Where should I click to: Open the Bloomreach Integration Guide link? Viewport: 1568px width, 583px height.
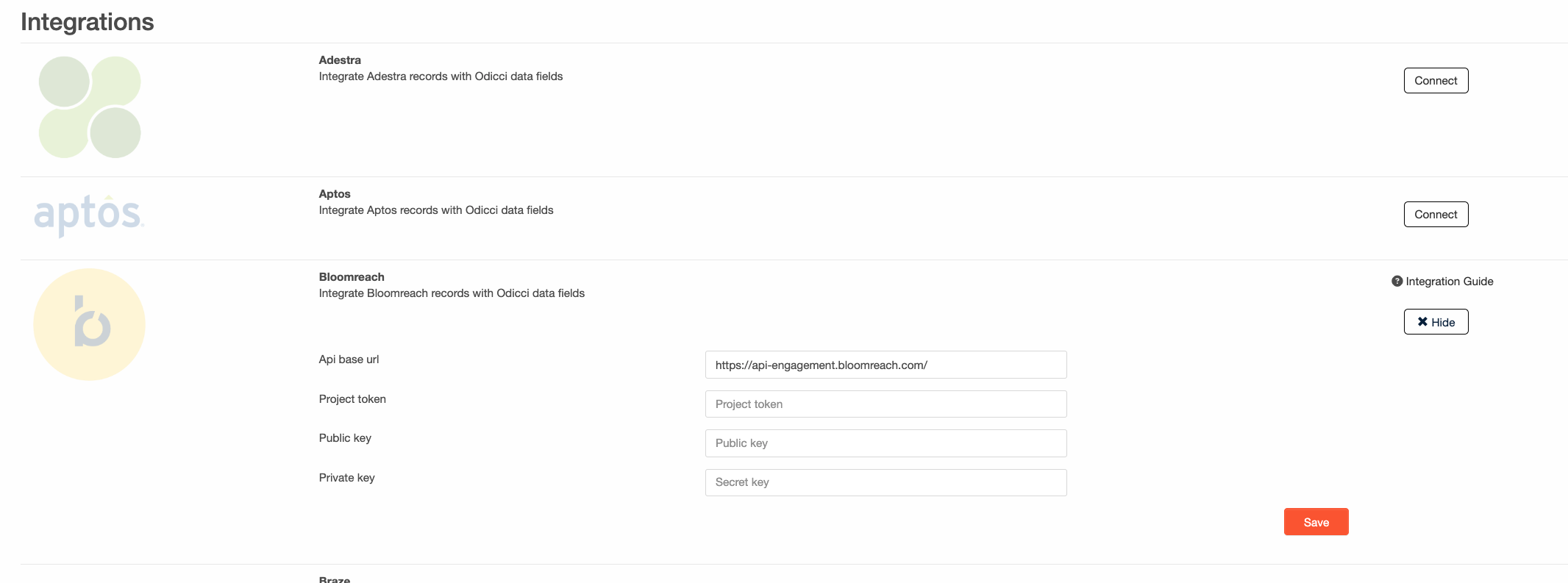(x=1449, y=282)
